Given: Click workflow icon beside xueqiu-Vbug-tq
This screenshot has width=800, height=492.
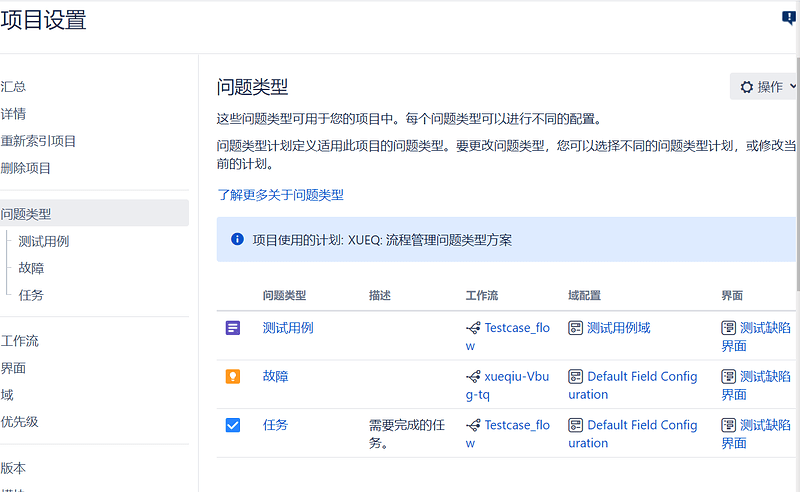Looking at the screenshot, I should [x=473, y=376].
